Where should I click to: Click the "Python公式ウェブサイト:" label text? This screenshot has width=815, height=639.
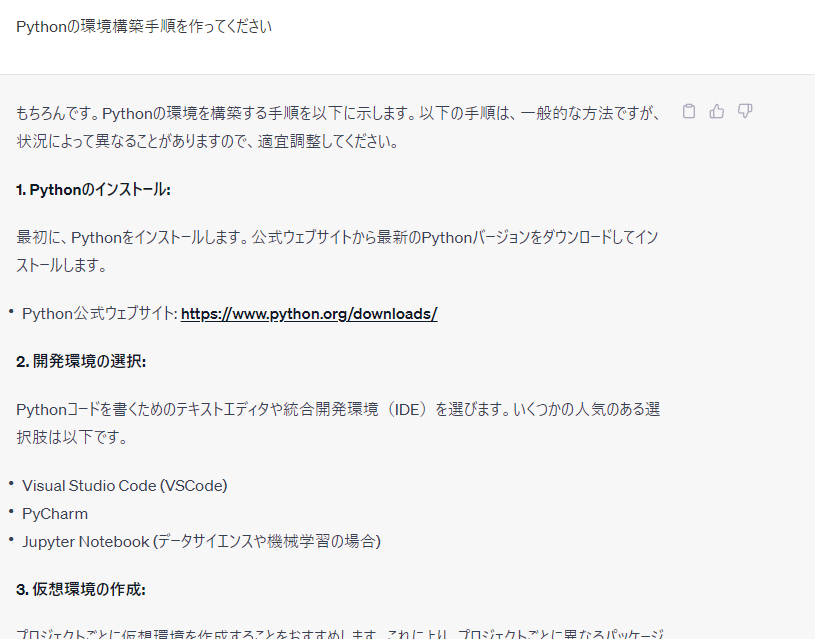(x=99, y=314)
